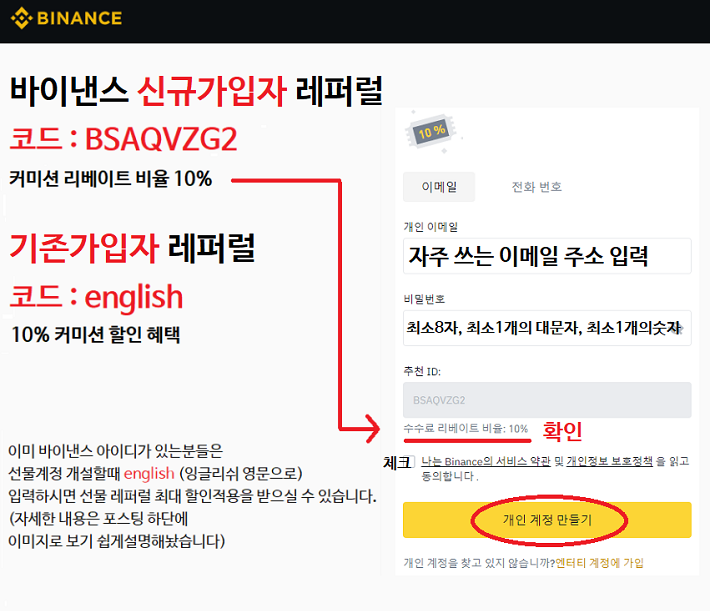710x611 pixels.
Task: Click the red 코드 : english text
Action: coord(96,297)
